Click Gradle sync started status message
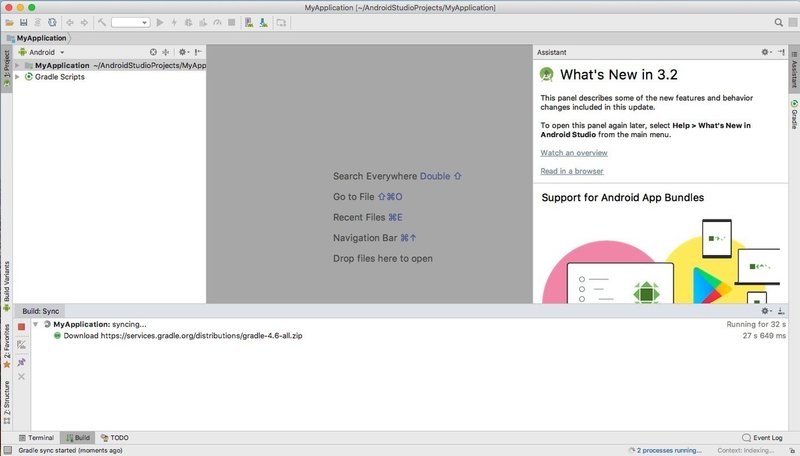Viewport: 800px width, 456px height. tap(70, 450)
